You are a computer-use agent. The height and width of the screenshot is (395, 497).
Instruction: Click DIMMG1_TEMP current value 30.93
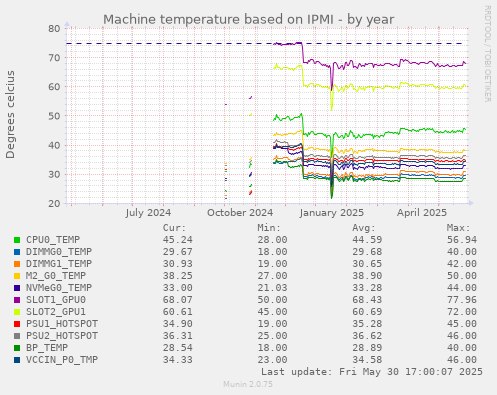178,264
